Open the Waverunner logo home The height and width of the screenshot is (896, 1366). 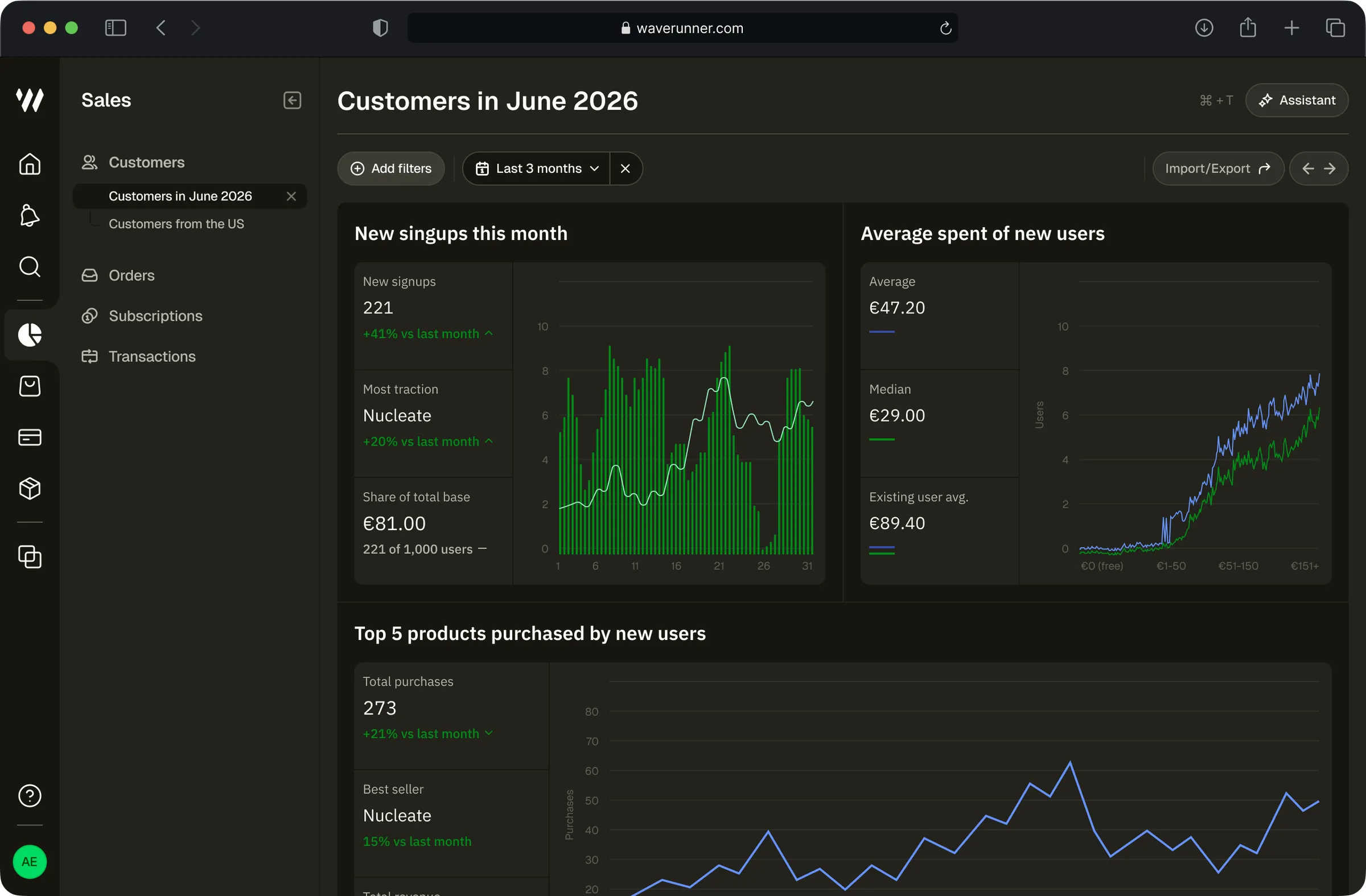30,100
